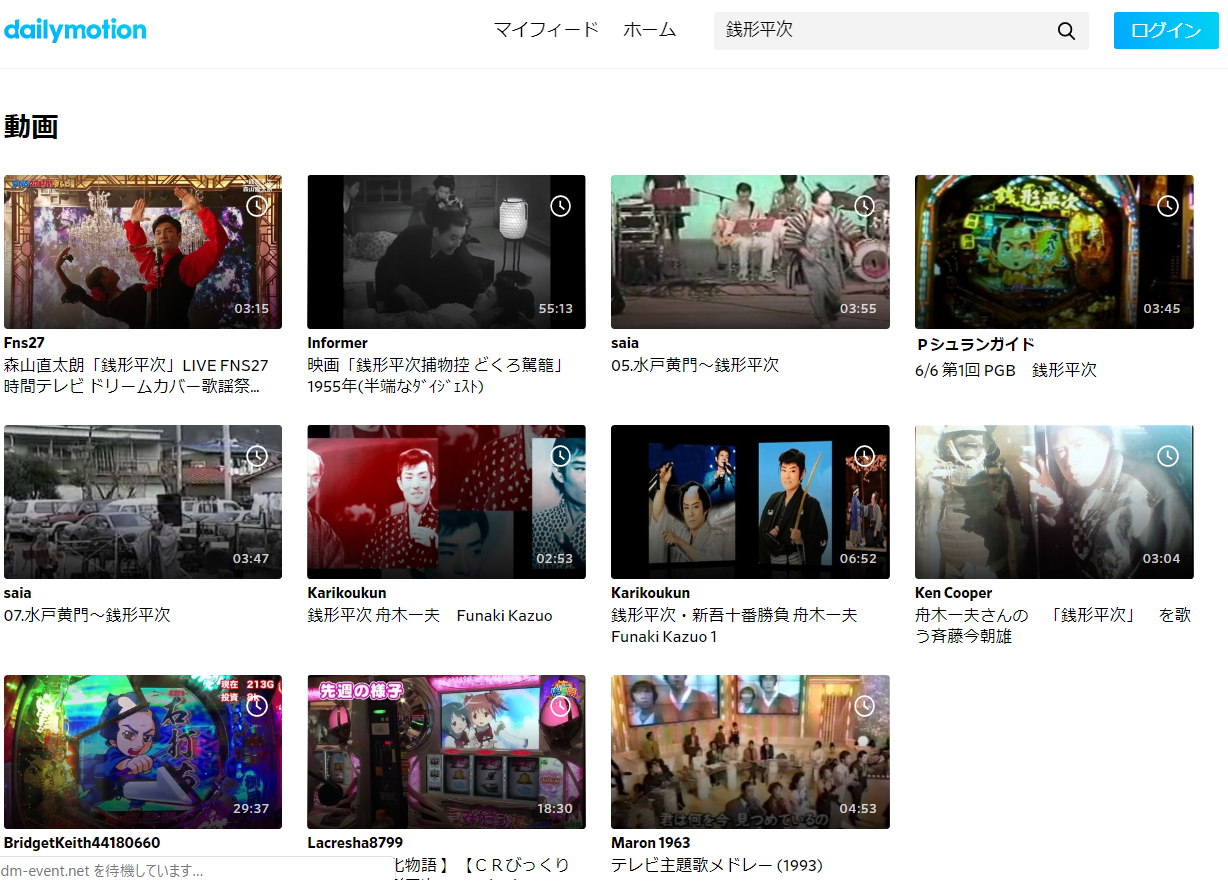Click the dailymotion logo
Screen dimensions: 1228x886
pos(75,30)
